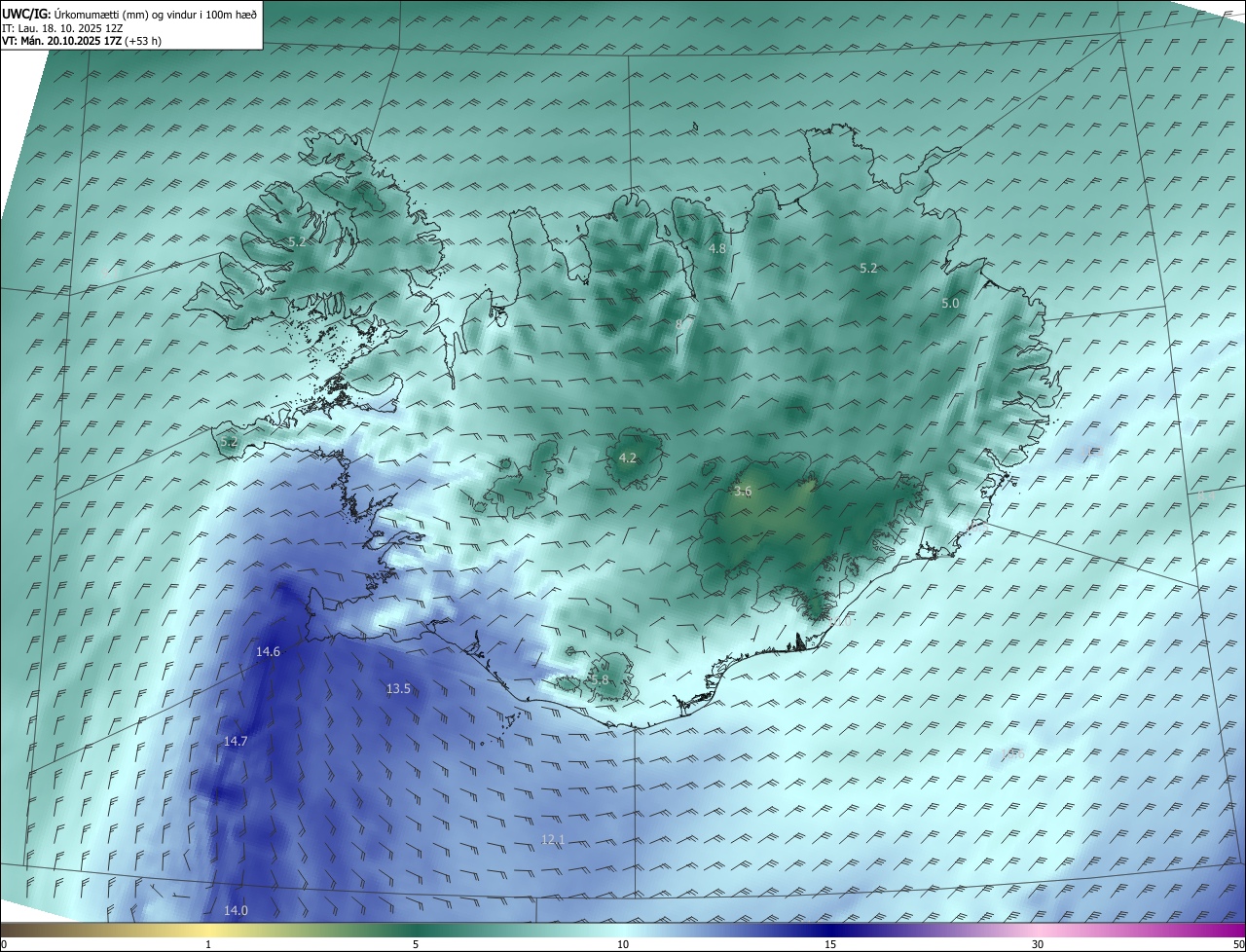Click the 5.2 value on the Westfjords peninsula
Image resolution: width=1246 pixels, height=952 pixels.
point(297,241)
